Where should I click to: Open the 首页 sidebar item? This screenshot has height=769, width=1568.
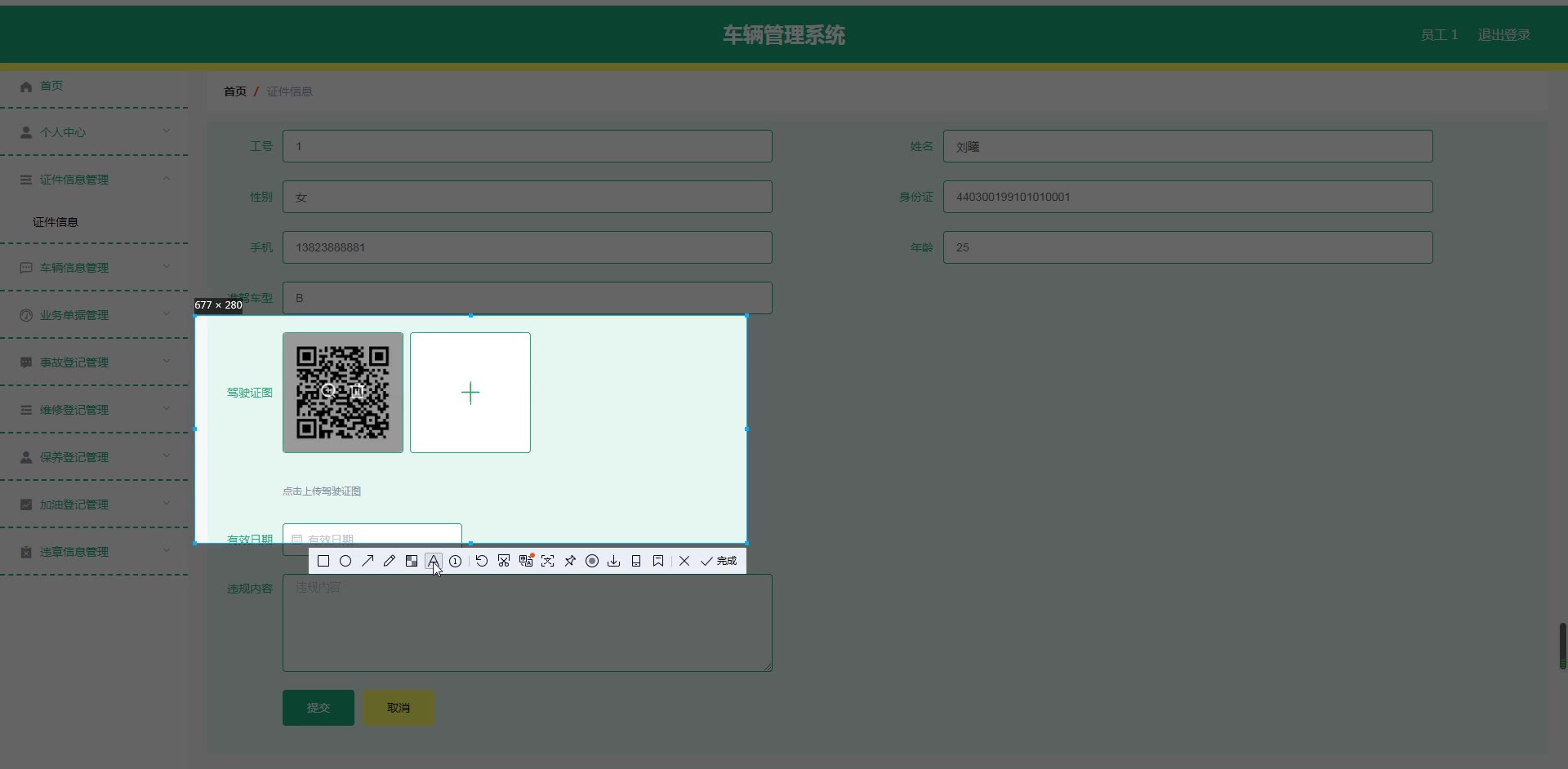pyautogui.click(x=94, y=86)
